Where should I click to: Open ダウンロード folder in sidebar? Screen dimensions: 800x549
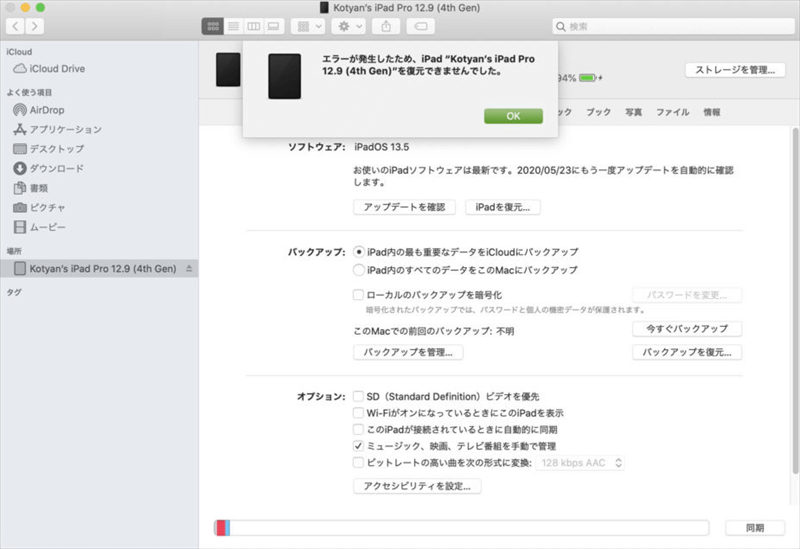point(56,169)
